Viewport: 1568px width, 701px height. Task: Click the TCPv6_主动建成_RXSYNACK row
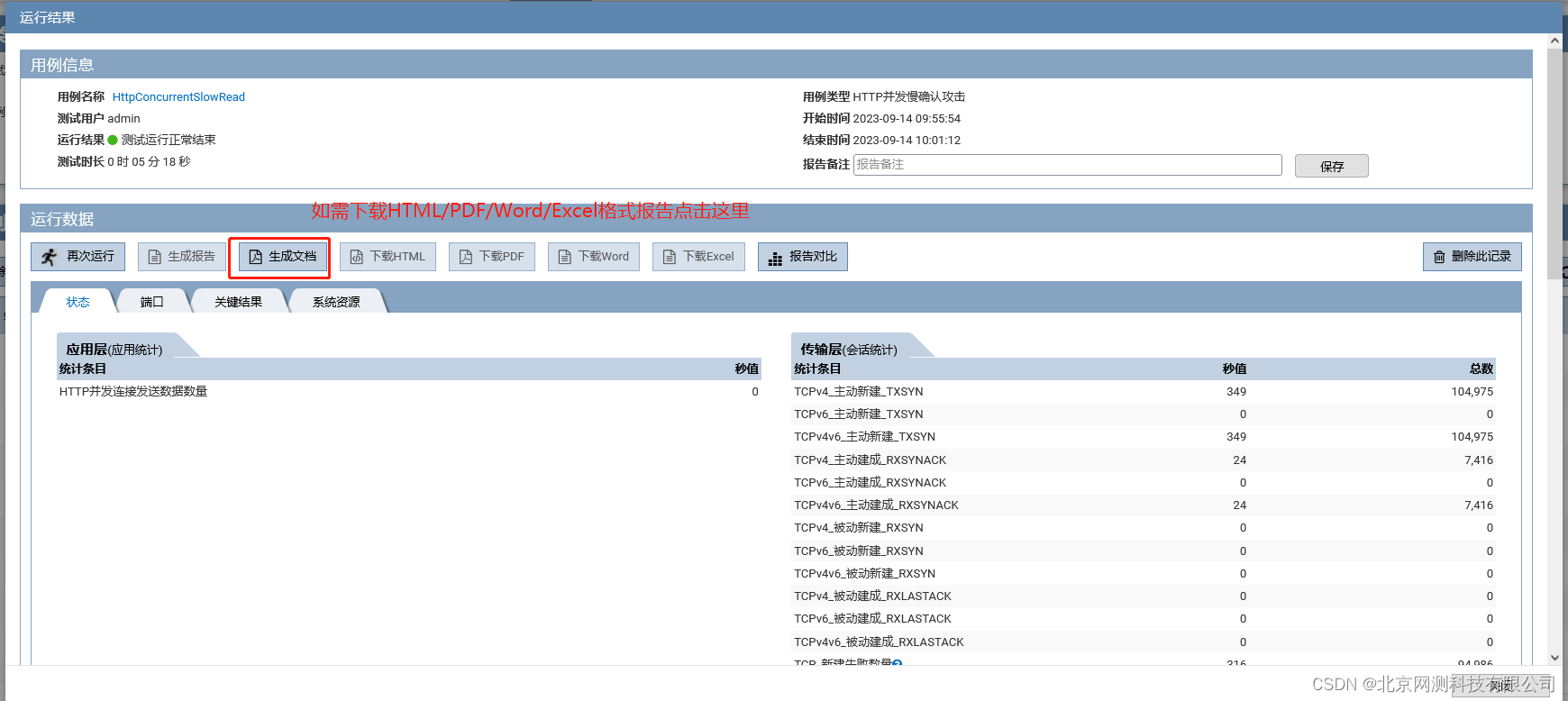(x=1144, y=483)
